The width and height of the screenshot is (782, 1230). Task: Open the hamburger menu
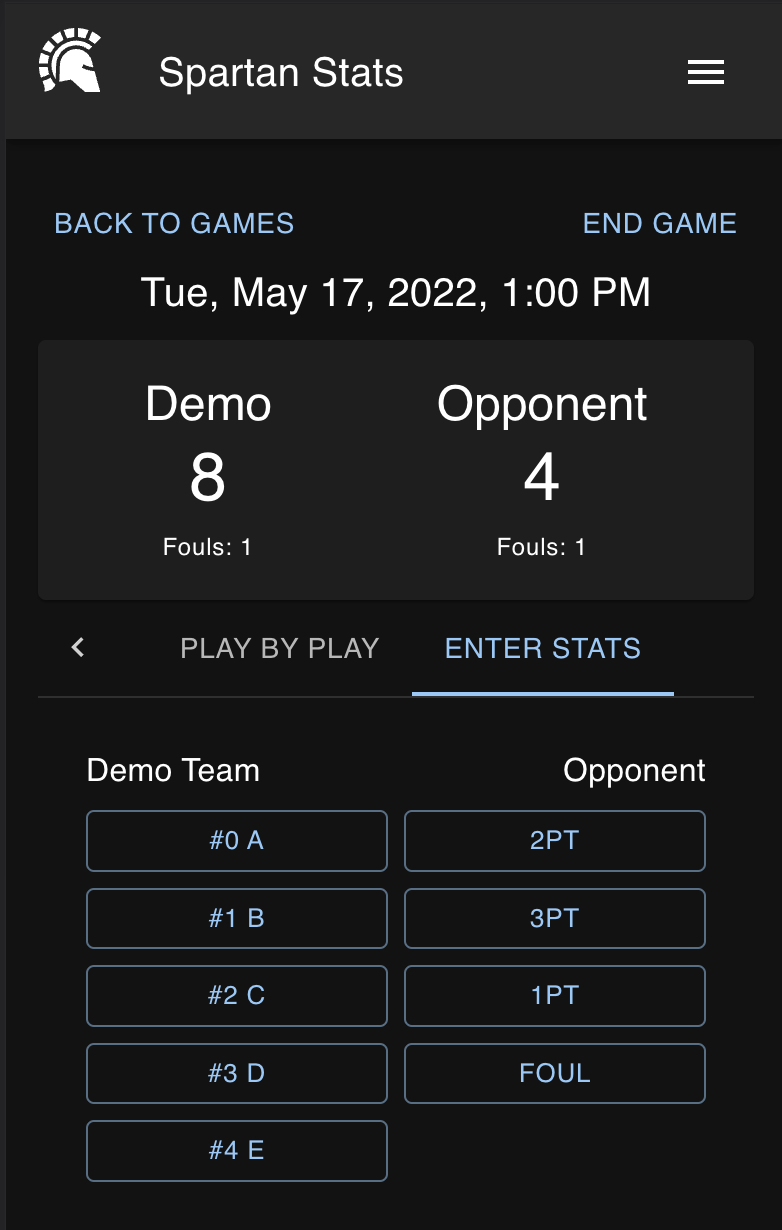point(706,72)
